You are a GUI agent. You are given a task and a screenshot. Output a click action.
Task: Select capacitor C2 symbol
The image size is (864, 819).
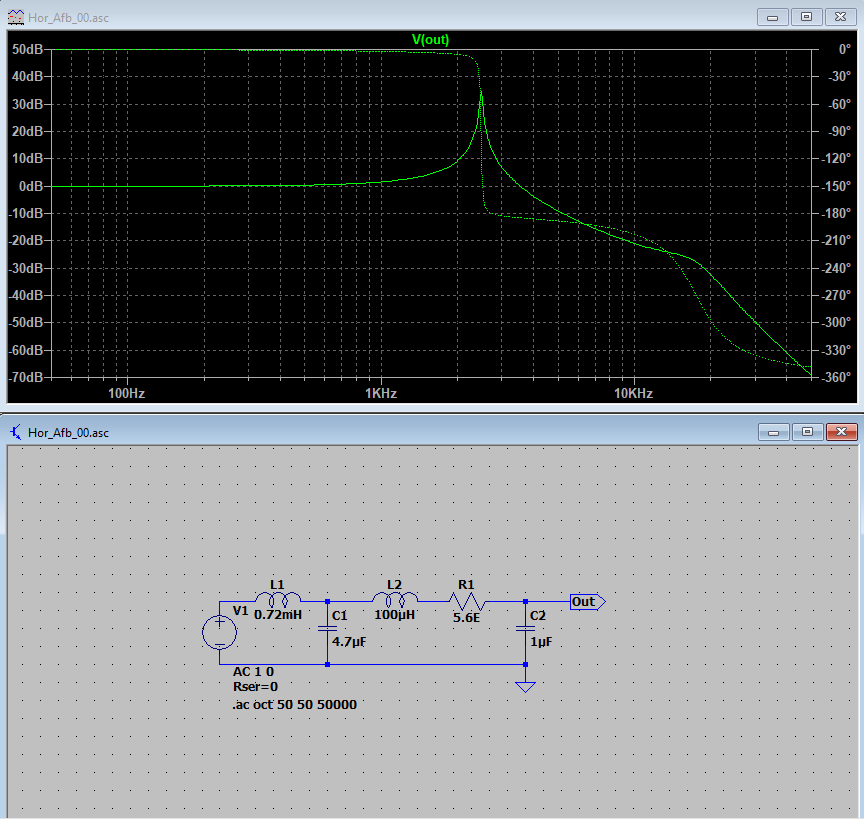point(525,628)
